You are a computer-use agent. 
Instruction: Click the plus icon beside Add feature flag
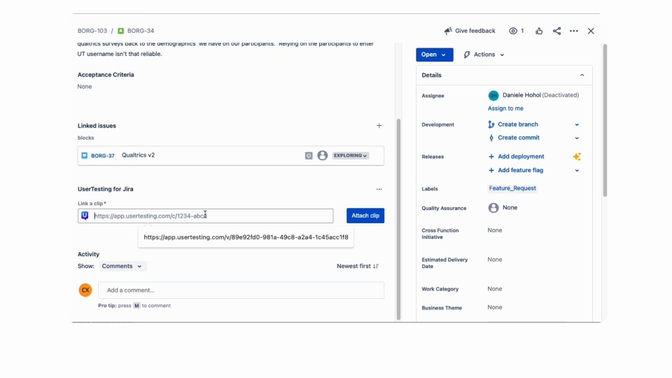click(491, 170)
